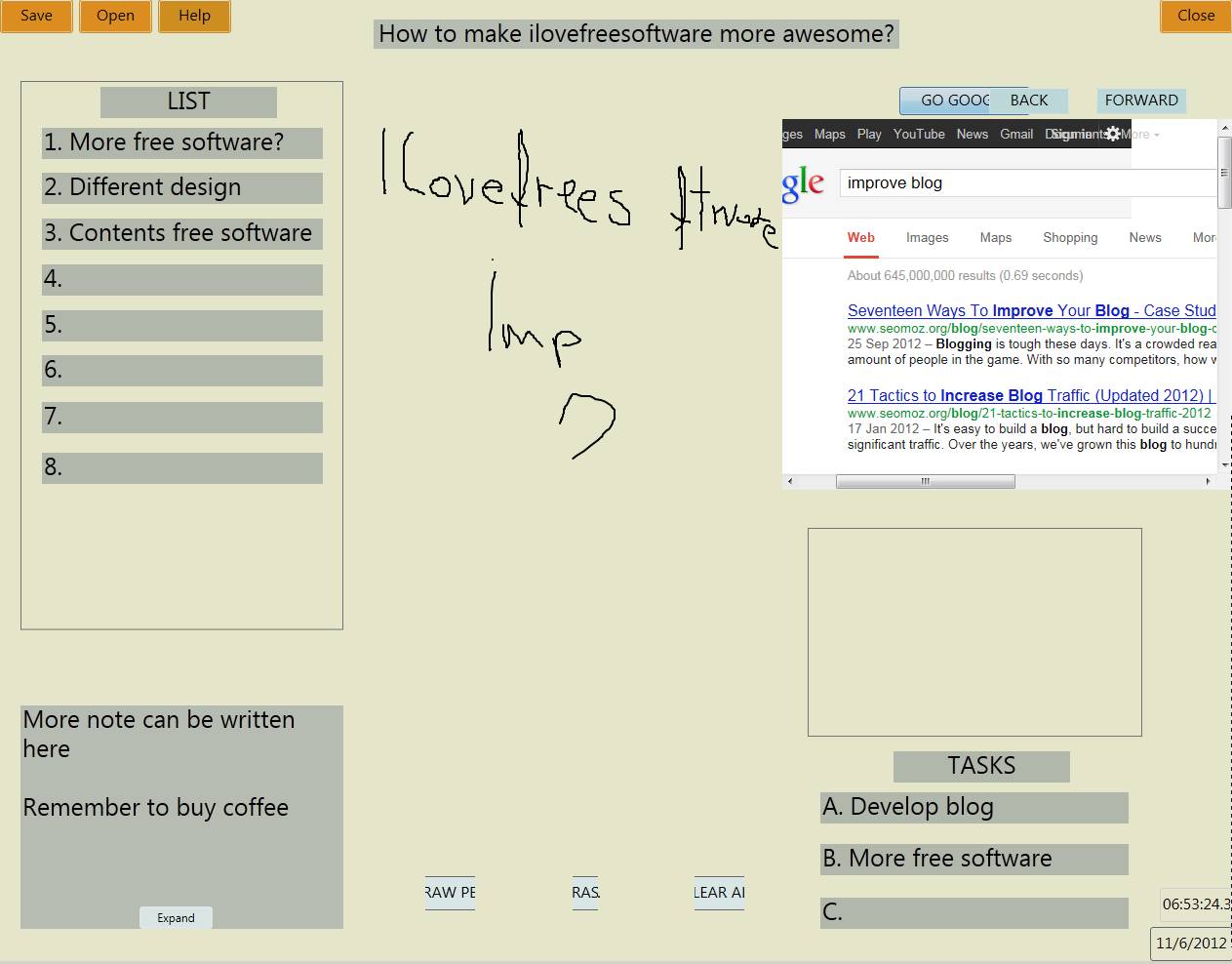This screenshot has width=1232, height=964.
Task: Select the Eraser tool button
Action: pyautogui.click(x=585, y=892)
